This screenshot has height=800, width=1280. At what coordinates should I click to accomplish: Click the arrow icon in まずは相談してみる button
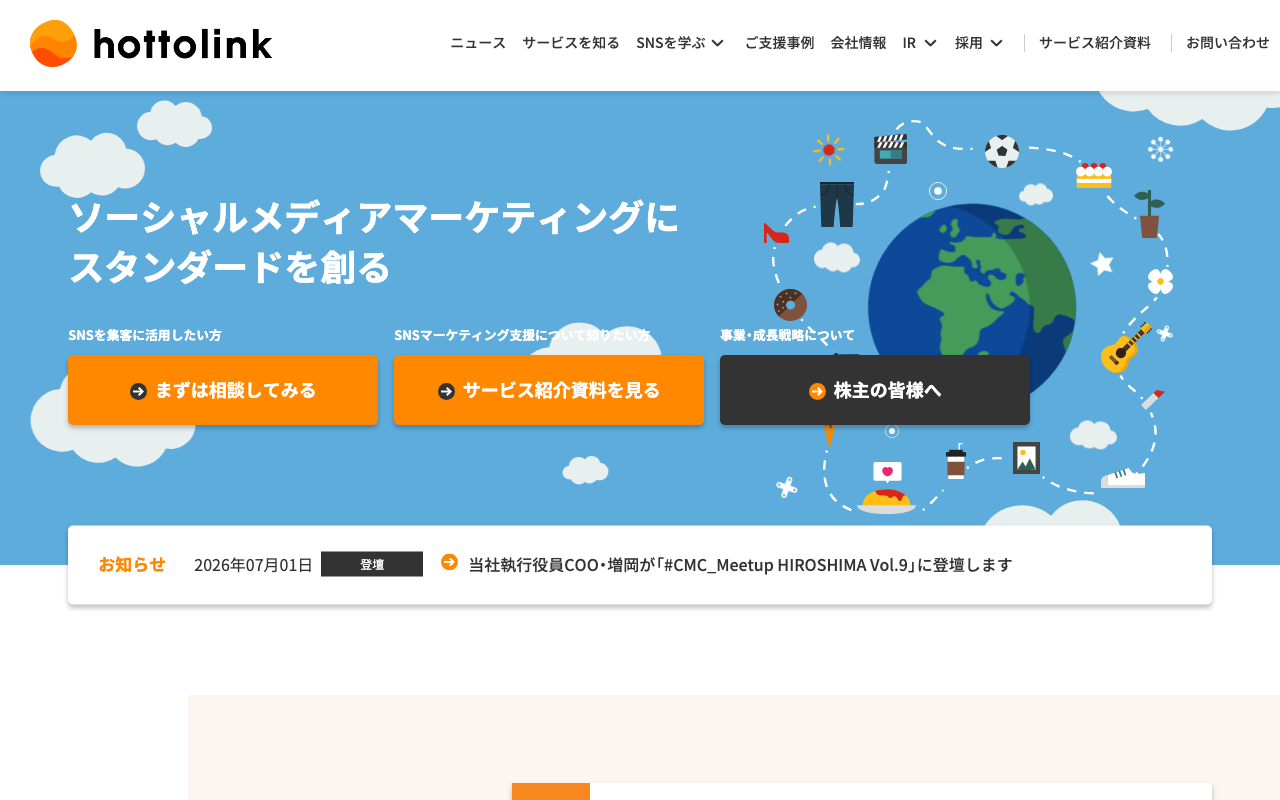138,391
